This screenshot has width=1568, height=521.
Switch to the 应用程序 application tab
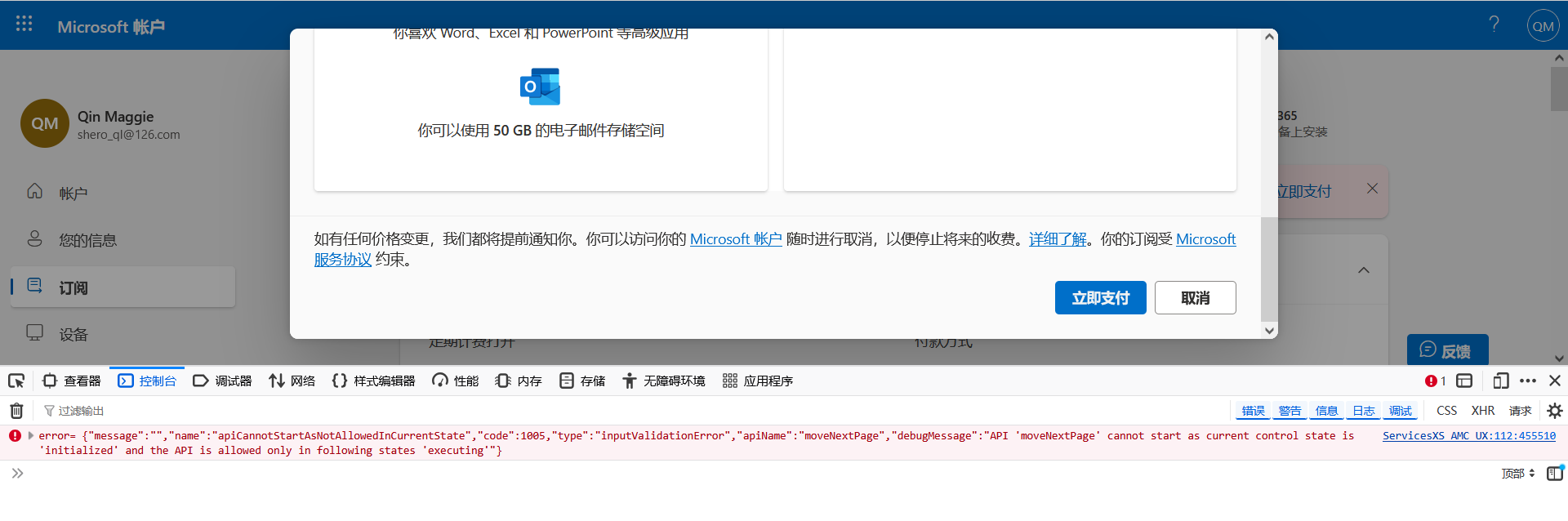[758, 381]
